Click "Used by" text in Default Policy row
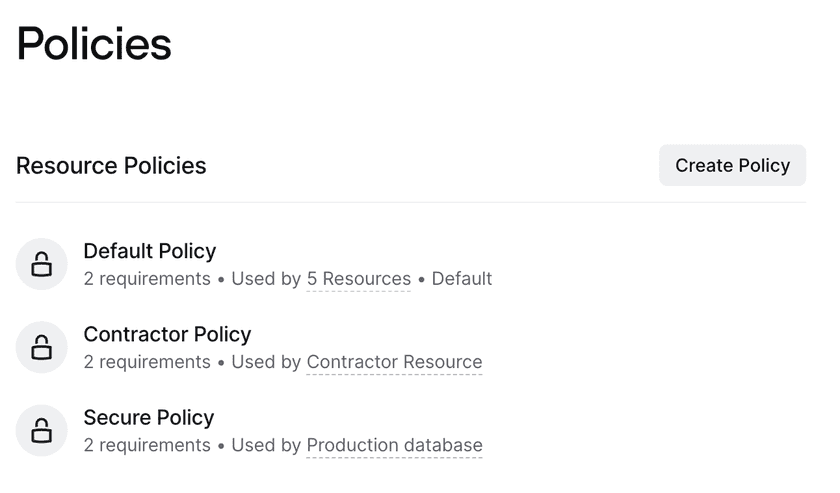Screen dimensions: 840x493 click(x=266, y=279)
